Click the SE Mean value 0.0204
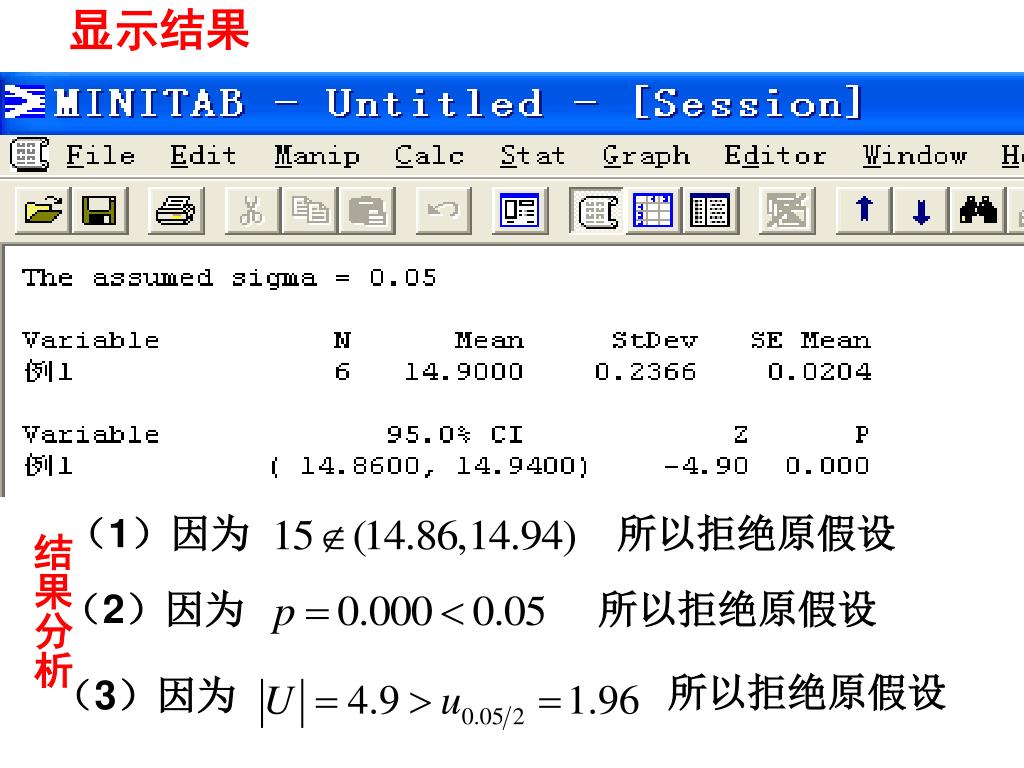 (819, 372)
